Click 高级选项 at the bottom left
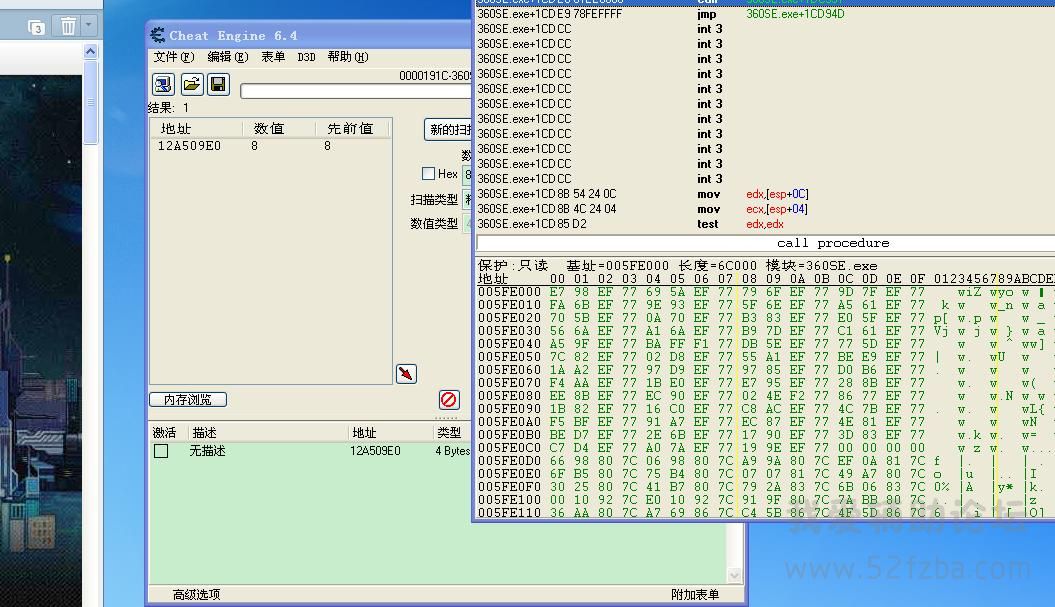The width and height of the screenshot is (1055, 607). coord(196,594)
